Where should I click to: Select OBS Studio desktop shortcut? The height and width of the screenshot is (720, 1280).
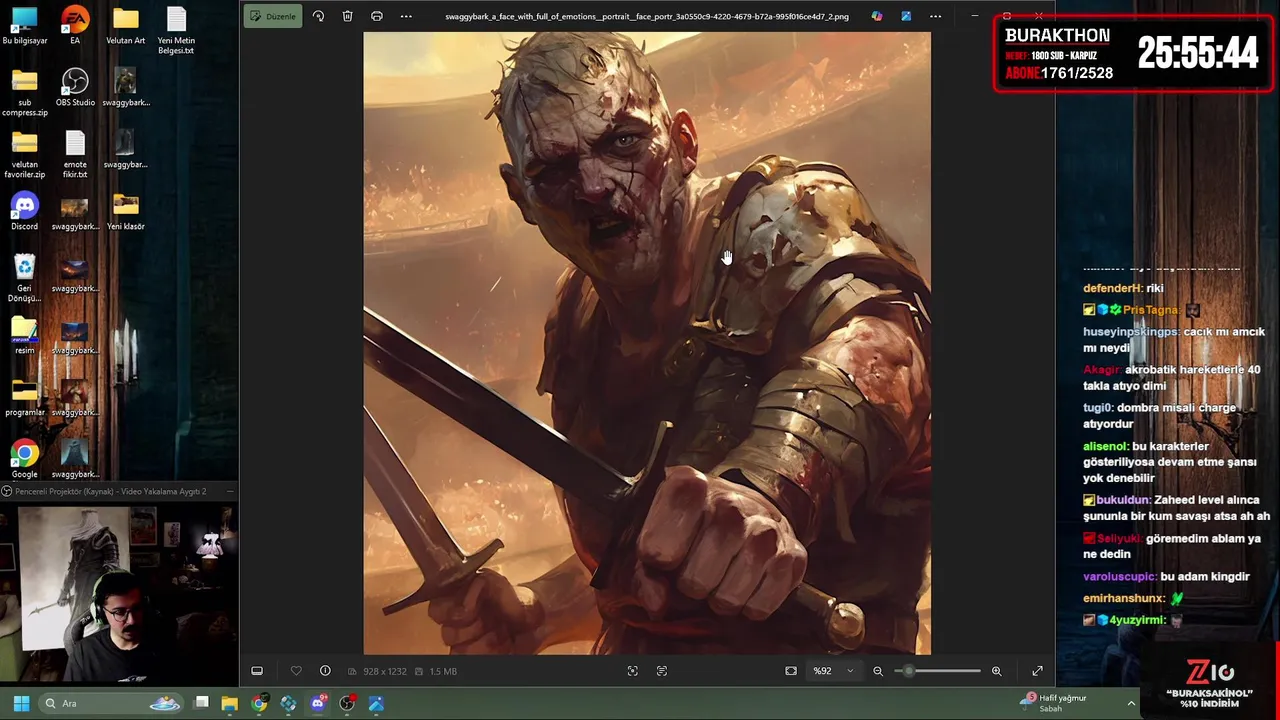click(75, 88)
